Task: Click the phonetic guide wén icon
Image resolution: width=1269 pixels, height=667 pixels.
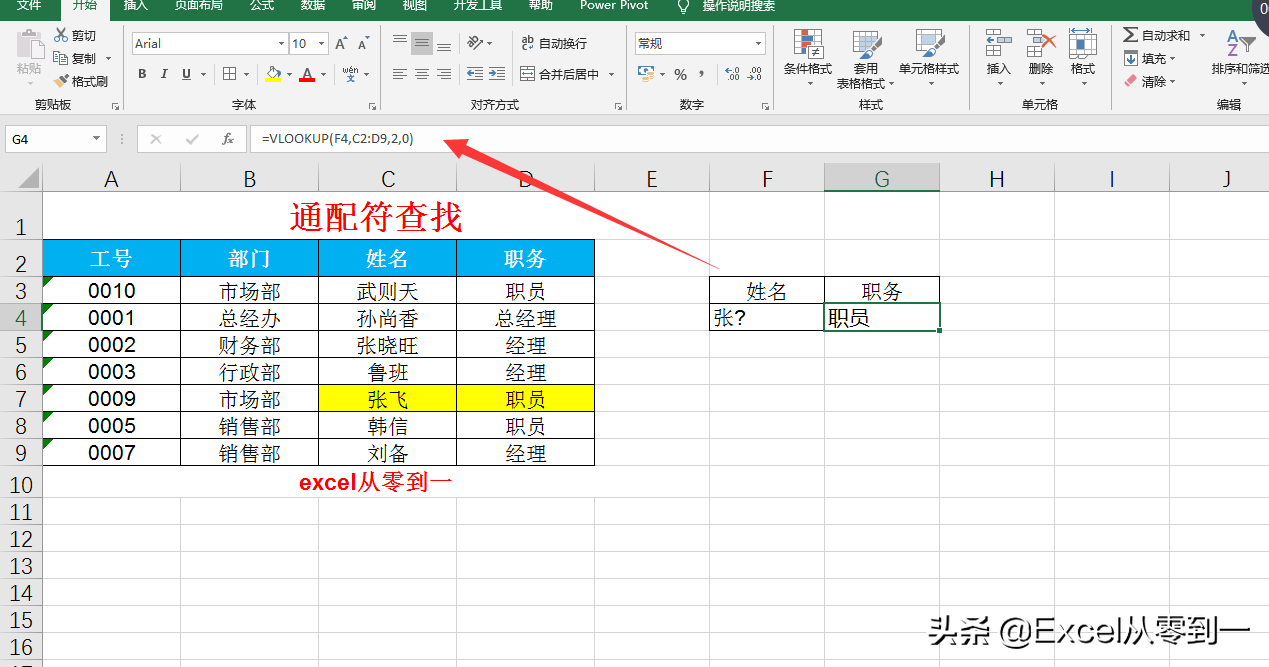Action: tap(350, 74)
